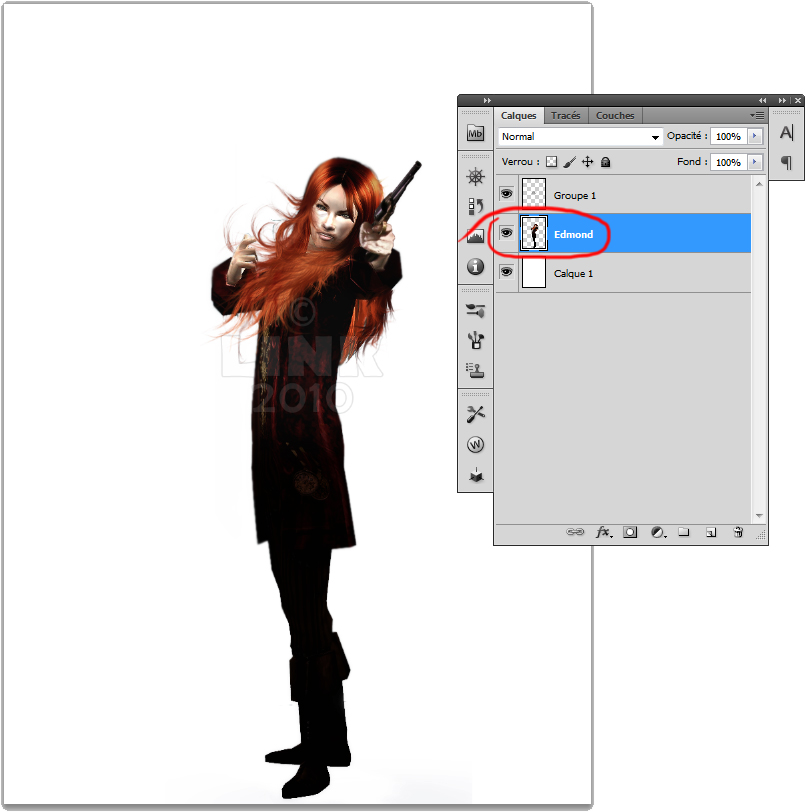Open the Character panel icon
The height and width of the screenshot is (812, 805).
click(786, 133)
